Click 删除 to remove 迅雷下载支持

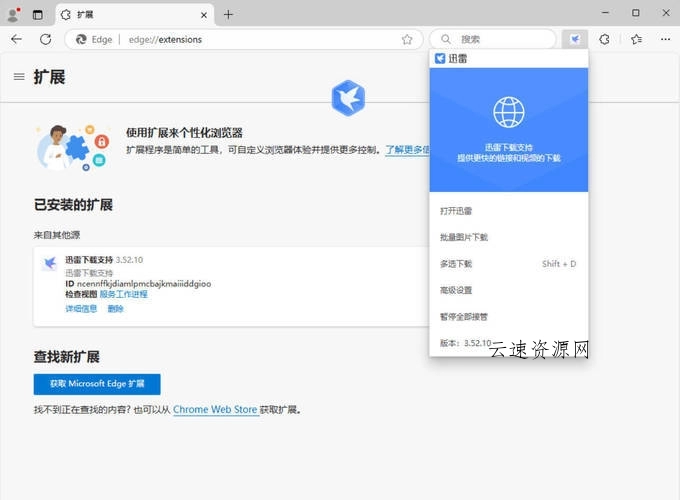(115, 309)
